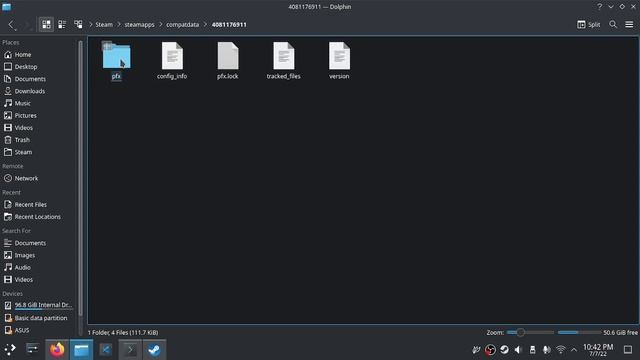The width and height of the screenshot is (640, 360).
Task: Navigate to compatdata in breadcrumb path
Action: point(182,24)
